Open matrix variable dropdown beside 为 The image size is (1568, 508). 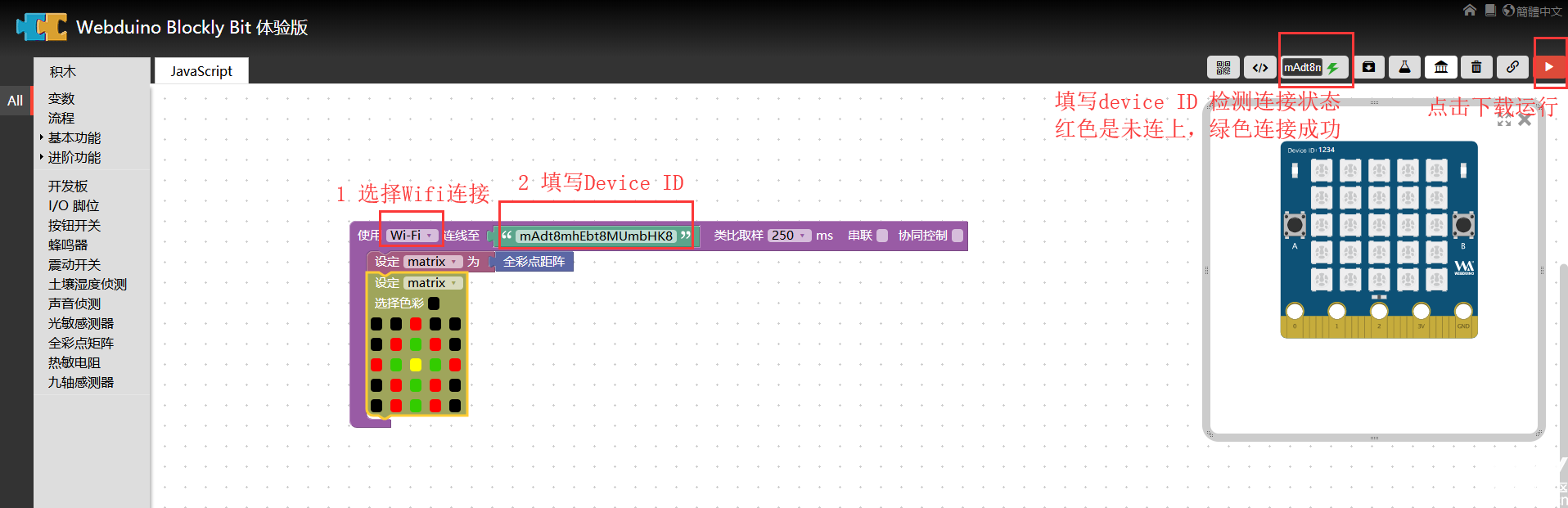click(x=433, y=262)
